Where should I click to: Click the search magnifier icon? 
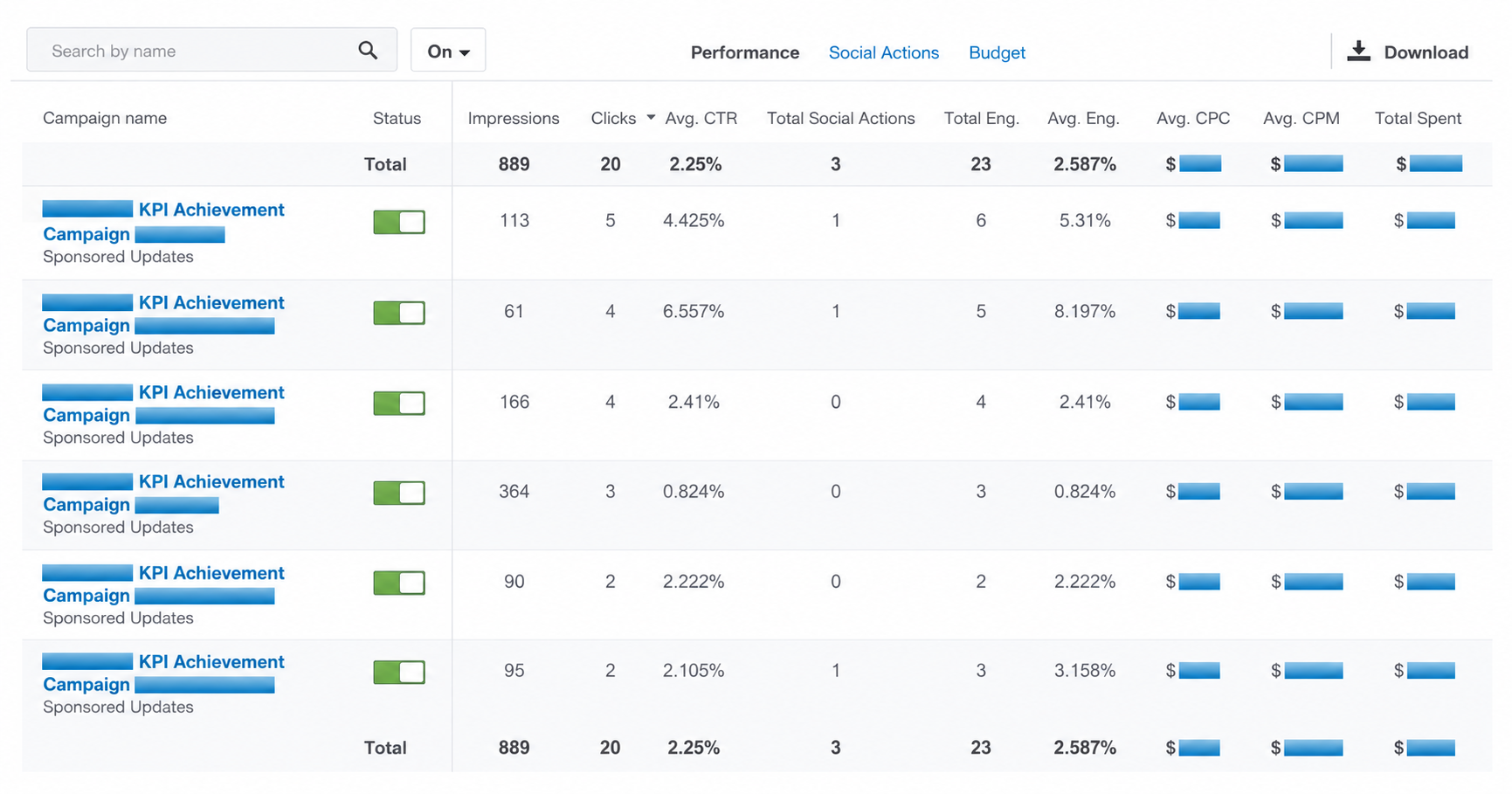[x=368, y=51]
